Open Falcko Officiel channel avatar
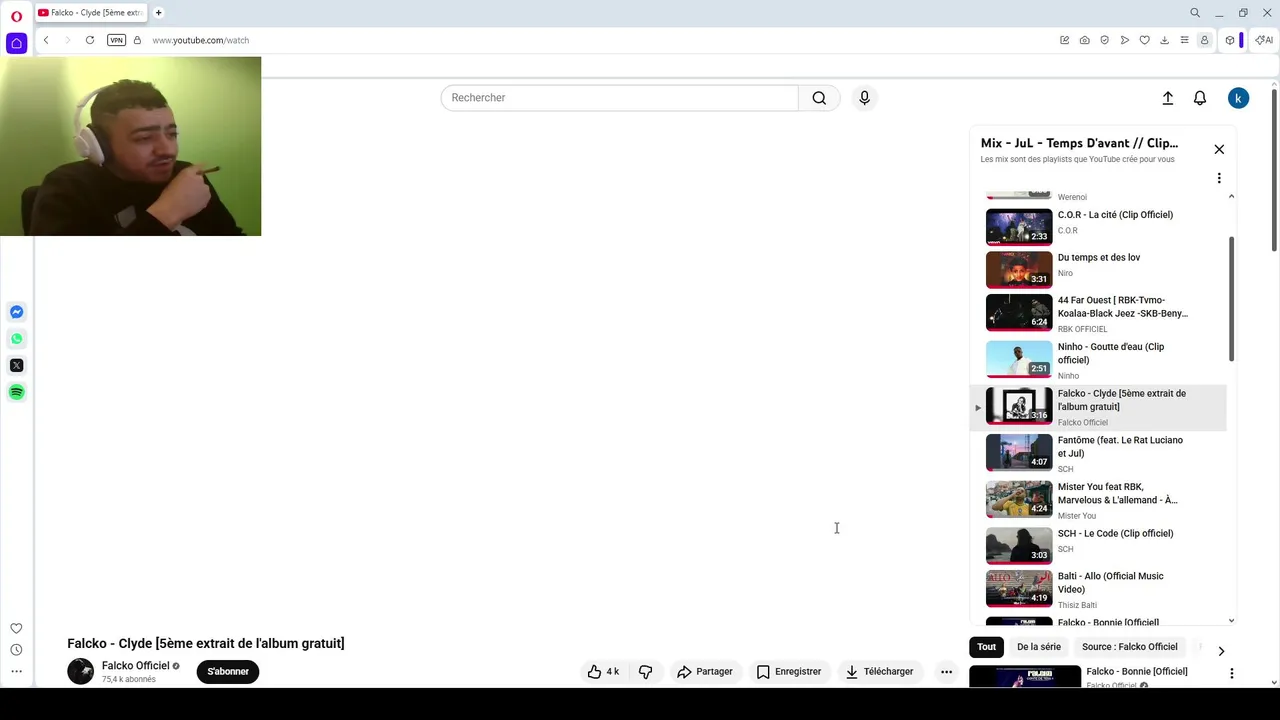The image size is (1280, 720). 80,672
